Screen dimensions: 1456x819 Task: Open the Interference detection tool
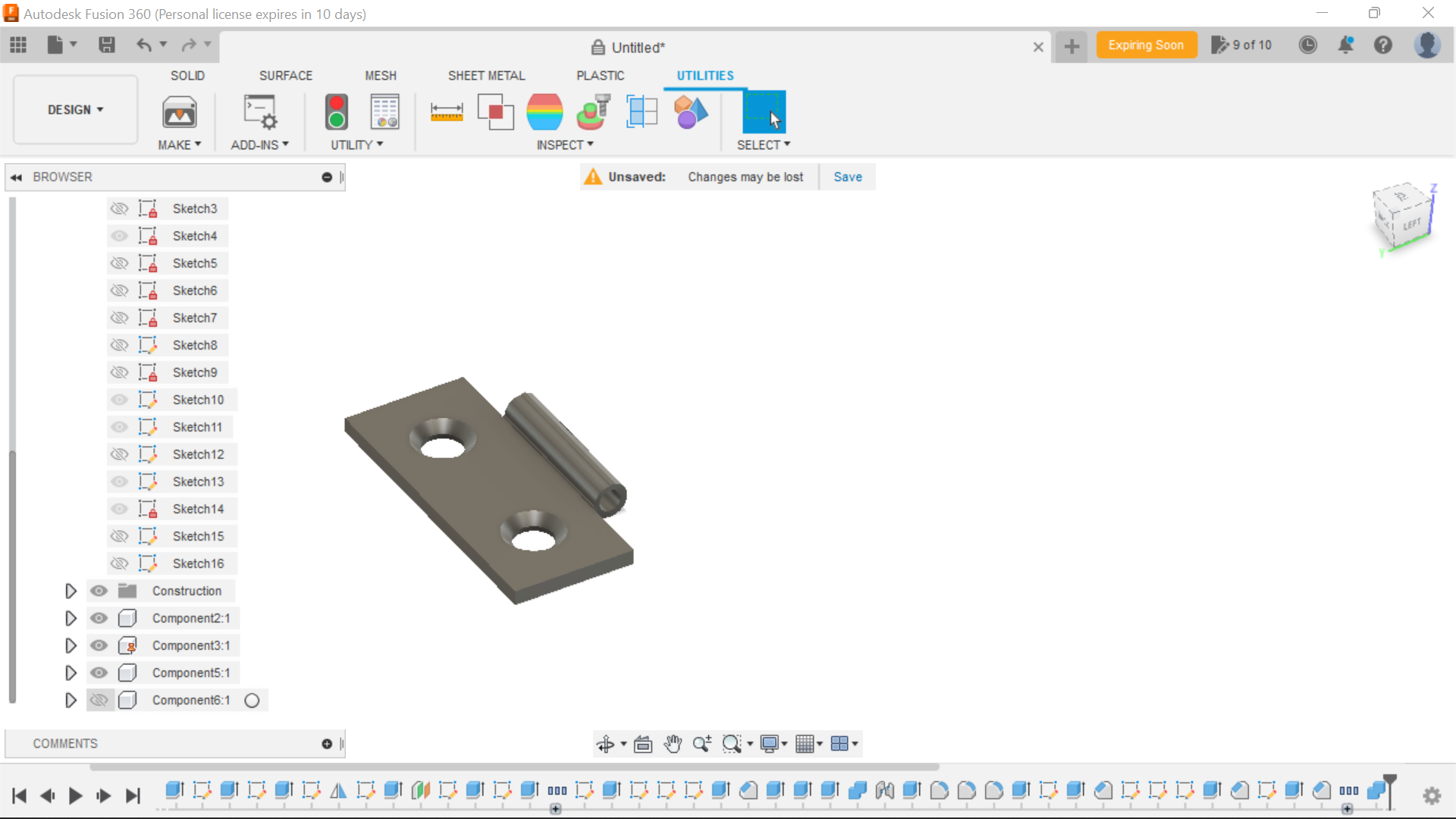(495, 112)
